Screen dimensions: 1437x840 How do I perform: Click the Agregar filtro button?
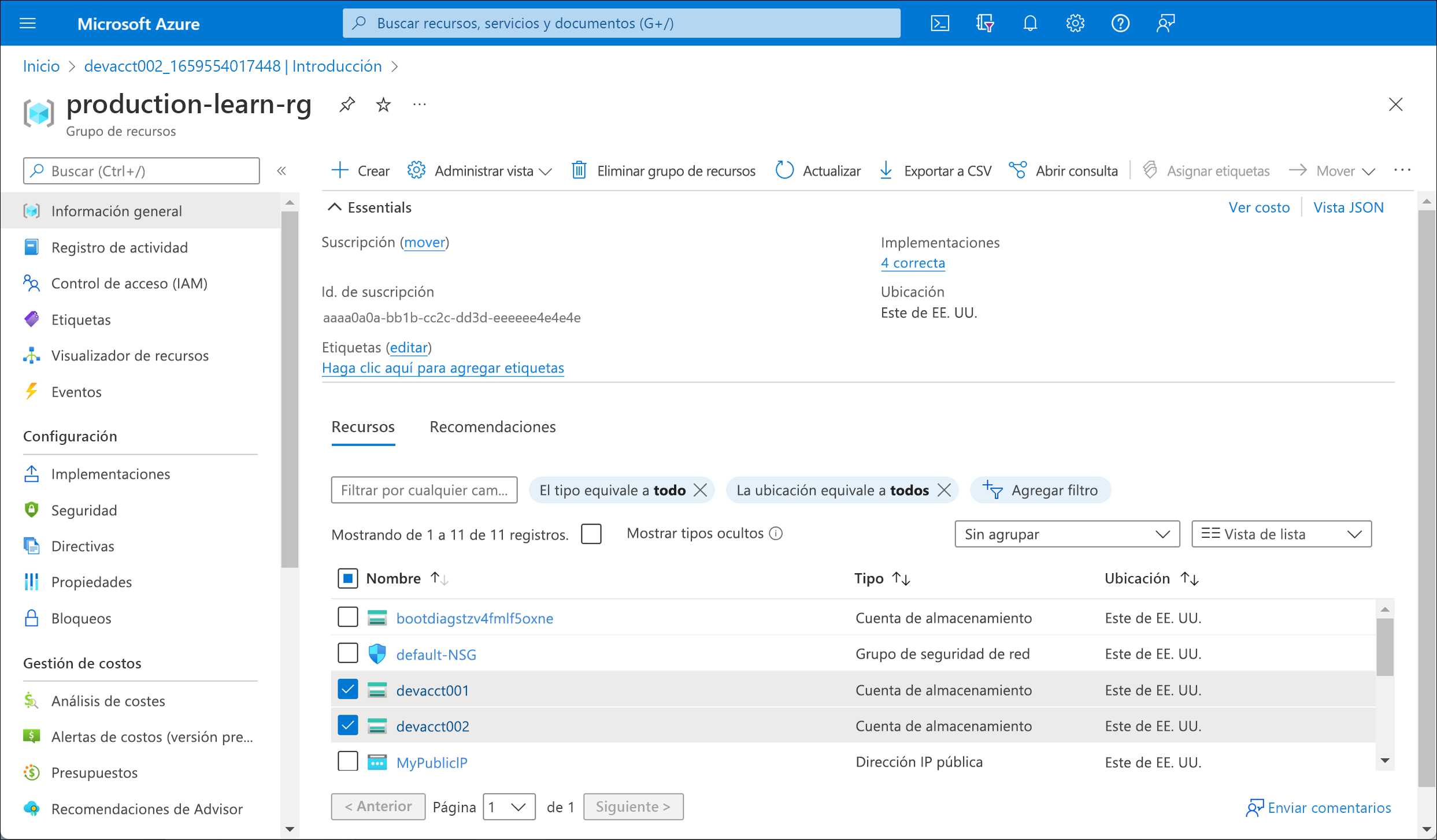[1040, 490]
